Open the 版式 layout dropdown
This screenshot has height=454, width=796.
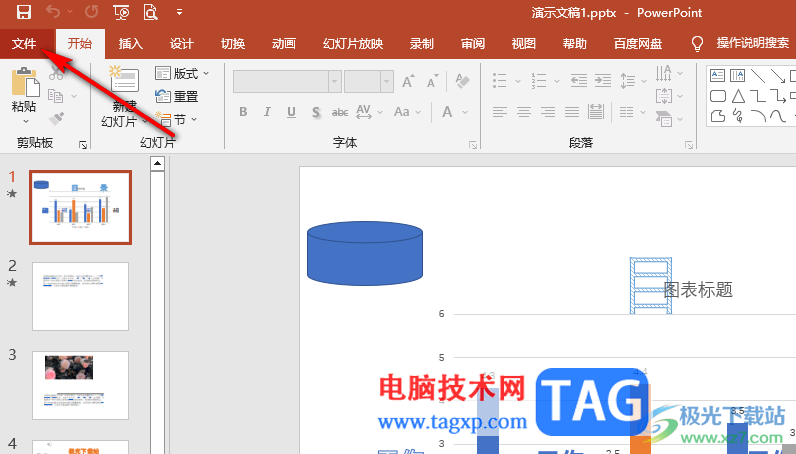[x=182, y=74]
